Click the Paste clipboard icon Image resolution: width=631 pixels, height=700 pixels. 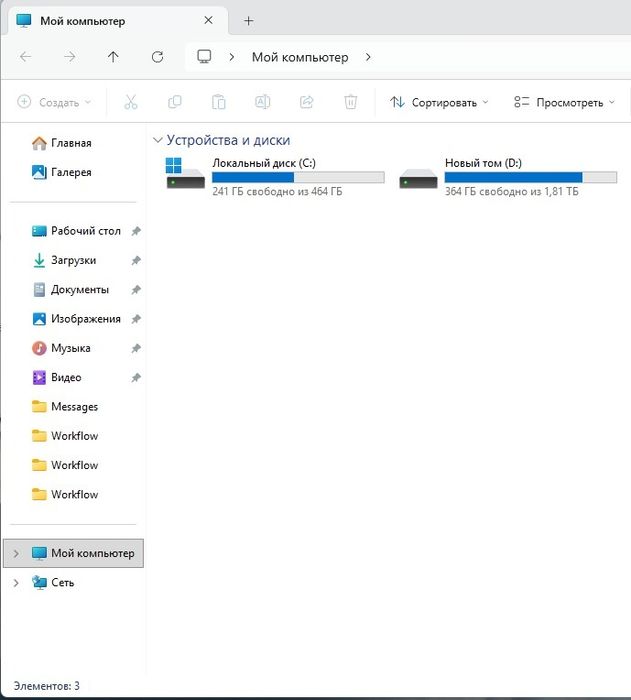pos(218,102)
